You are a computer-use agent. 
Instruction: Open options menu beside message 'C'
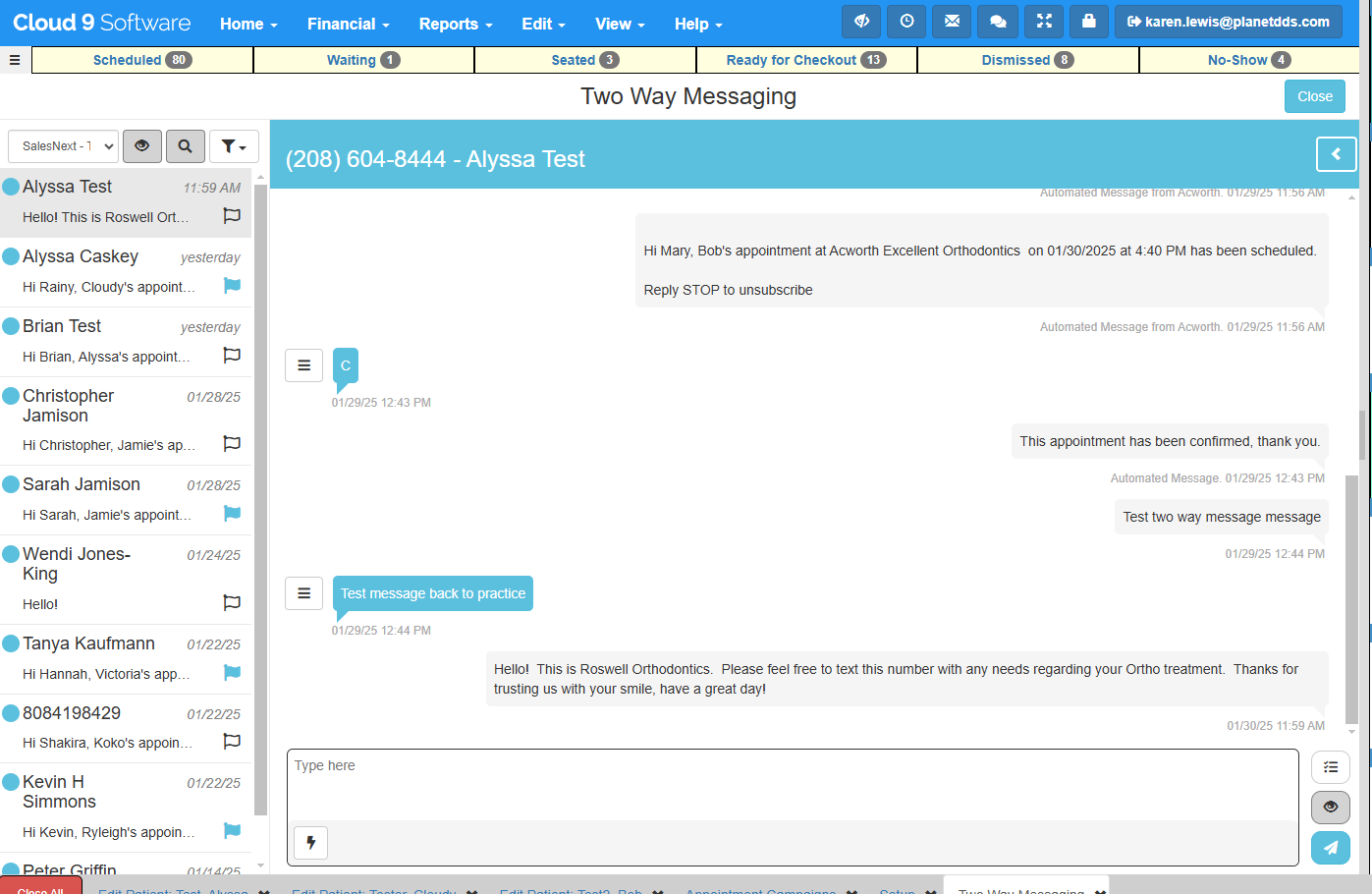(304, 365)
